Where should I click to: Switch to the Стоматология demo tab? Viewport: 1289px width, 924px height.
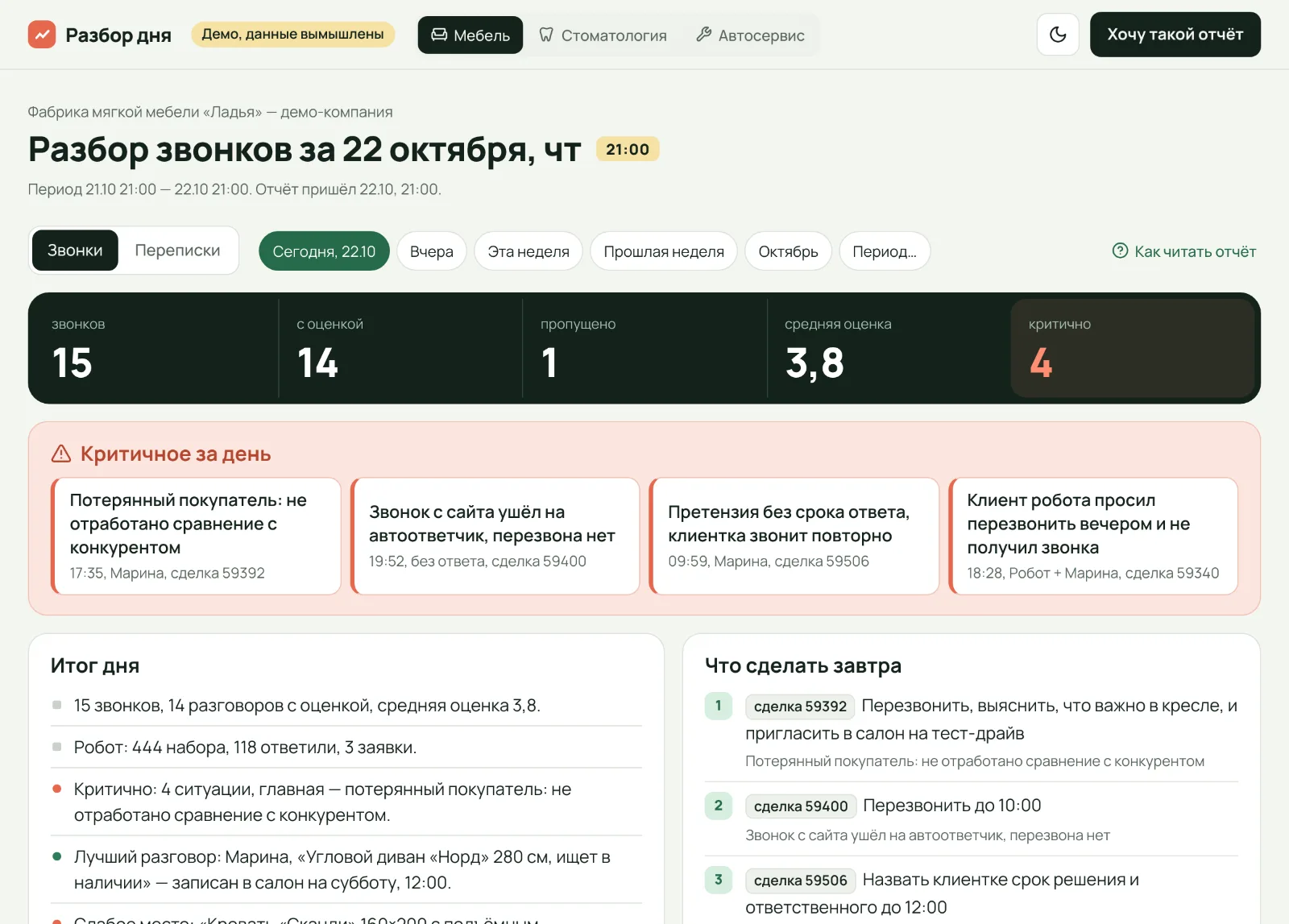coord(603,35)
